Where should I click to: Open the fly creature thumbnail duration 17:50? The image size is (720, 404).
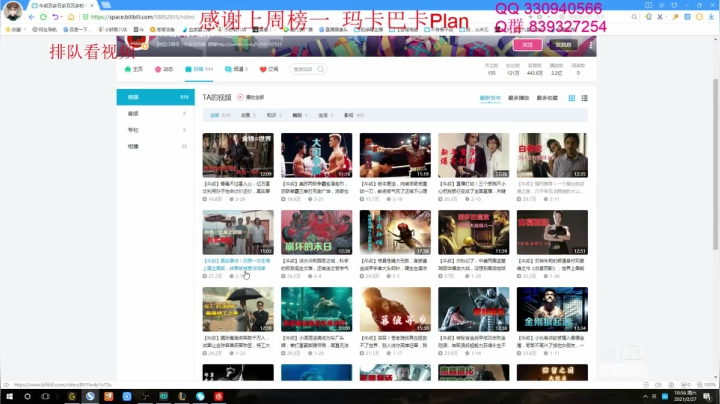(395, 232)
